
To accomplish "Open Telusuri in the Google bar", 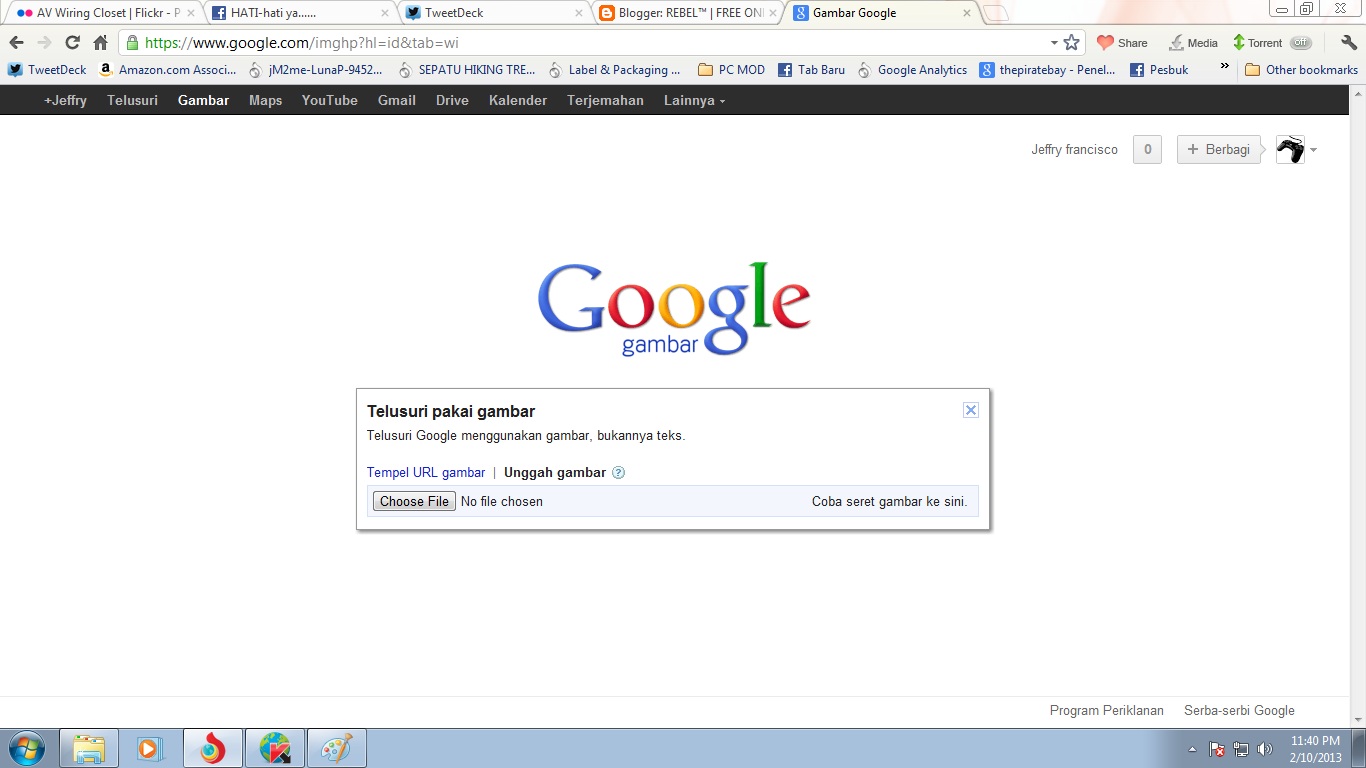I will click(133, 100).
